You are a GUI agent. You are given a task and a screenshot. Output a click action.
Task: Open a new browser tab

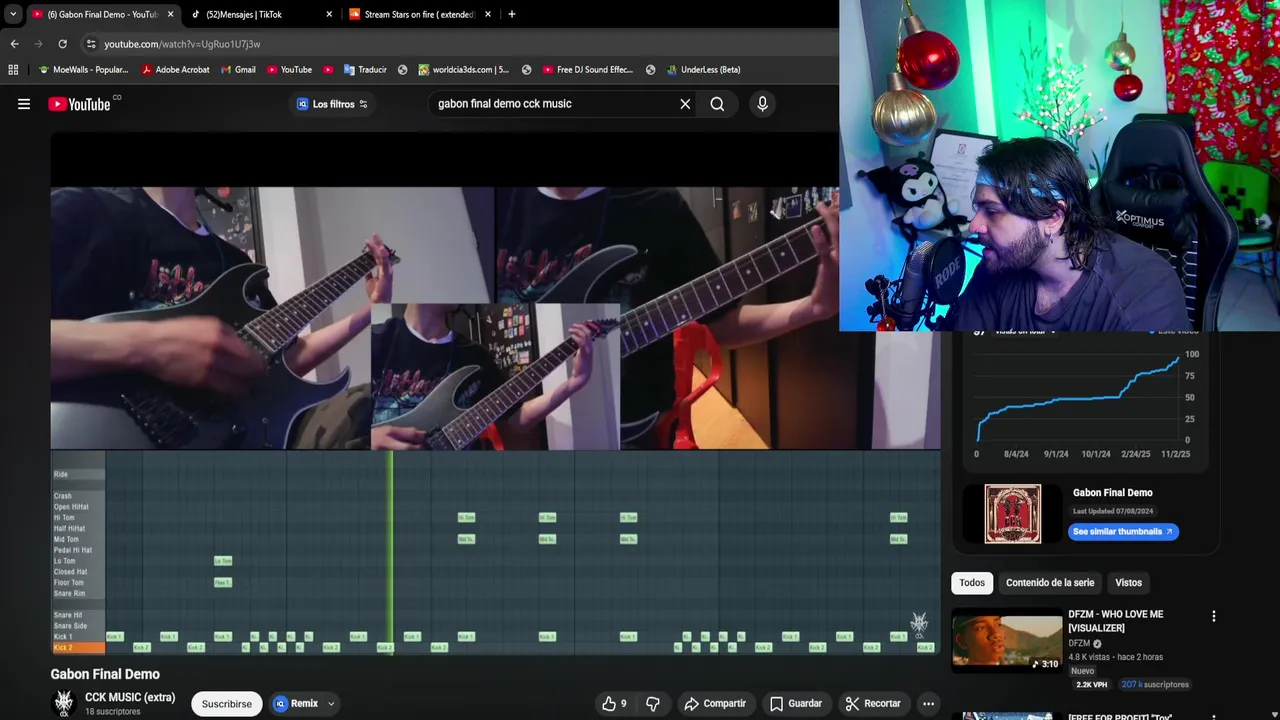[512, 14]
